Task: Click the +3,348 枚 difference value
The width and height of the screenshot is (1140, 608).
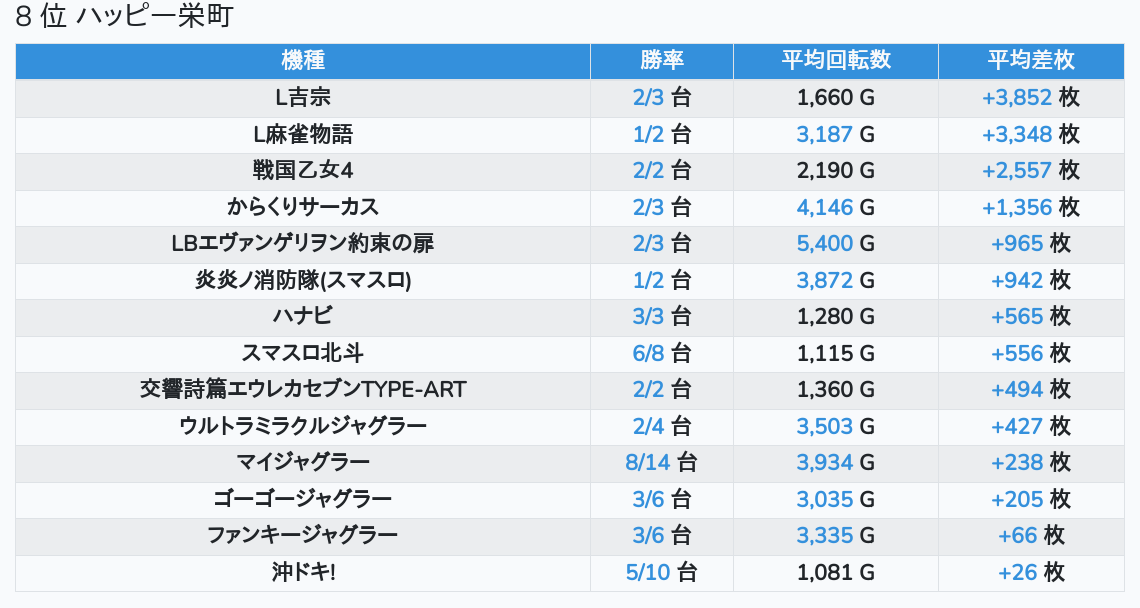Action: pyautogui.click(x=1031, y=134)
